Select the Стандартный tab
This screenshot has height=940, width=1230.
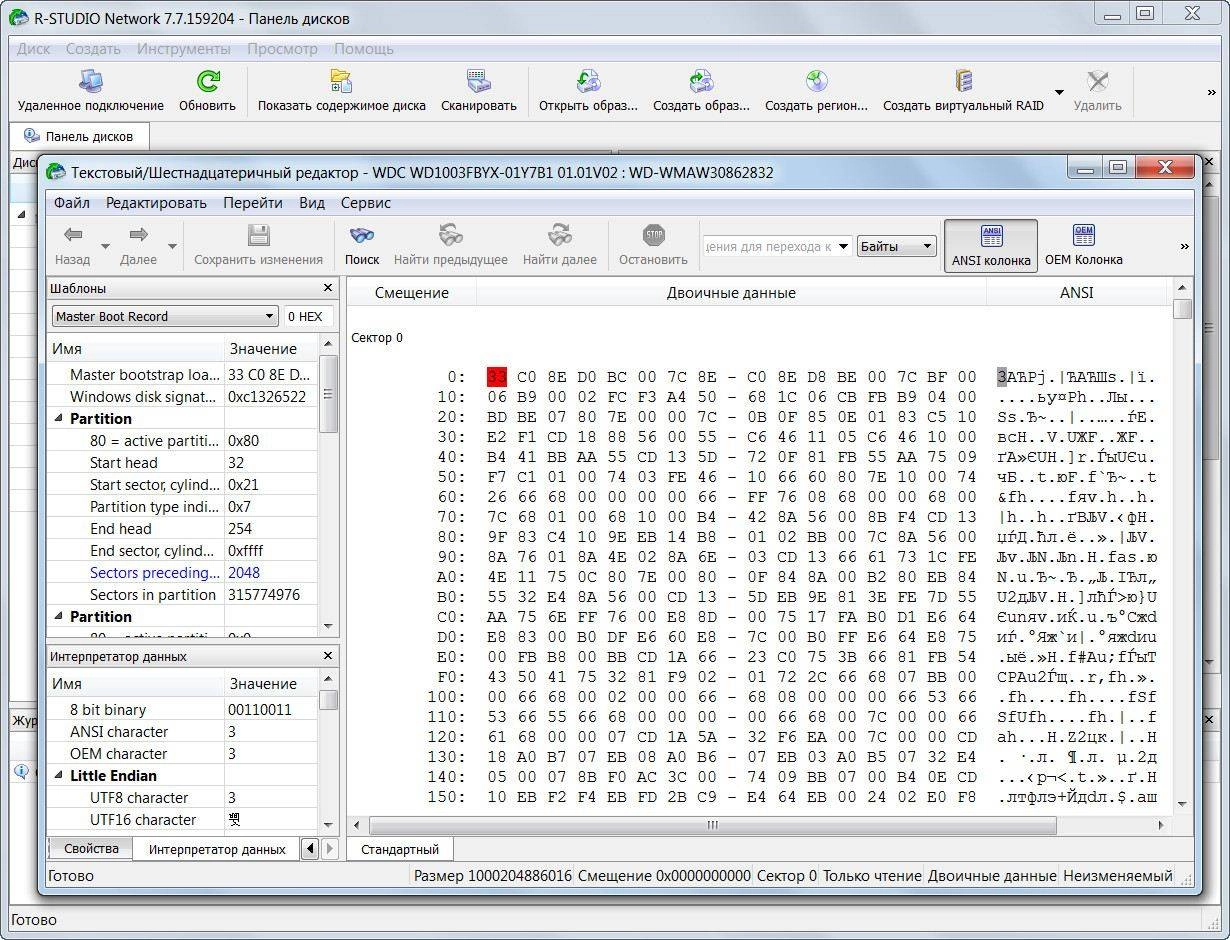coord(400,849)
